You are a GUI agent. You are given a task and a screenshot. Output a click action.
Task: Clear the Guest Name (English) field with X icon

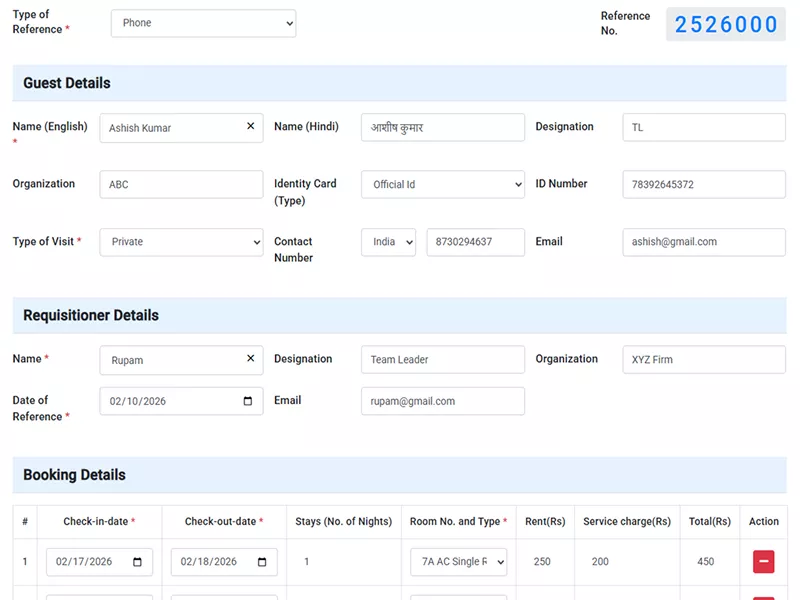coord(251,126)
